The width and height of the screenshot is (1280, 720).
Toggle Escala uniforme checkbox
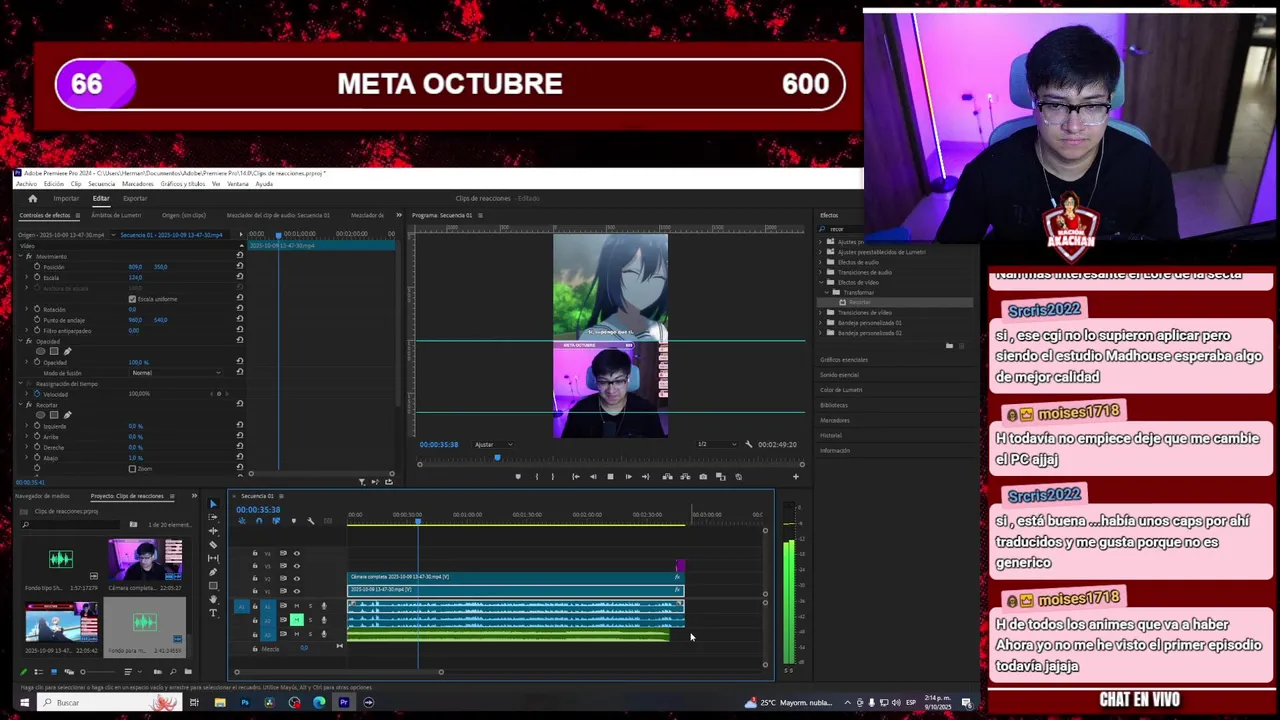pos(132,299)
